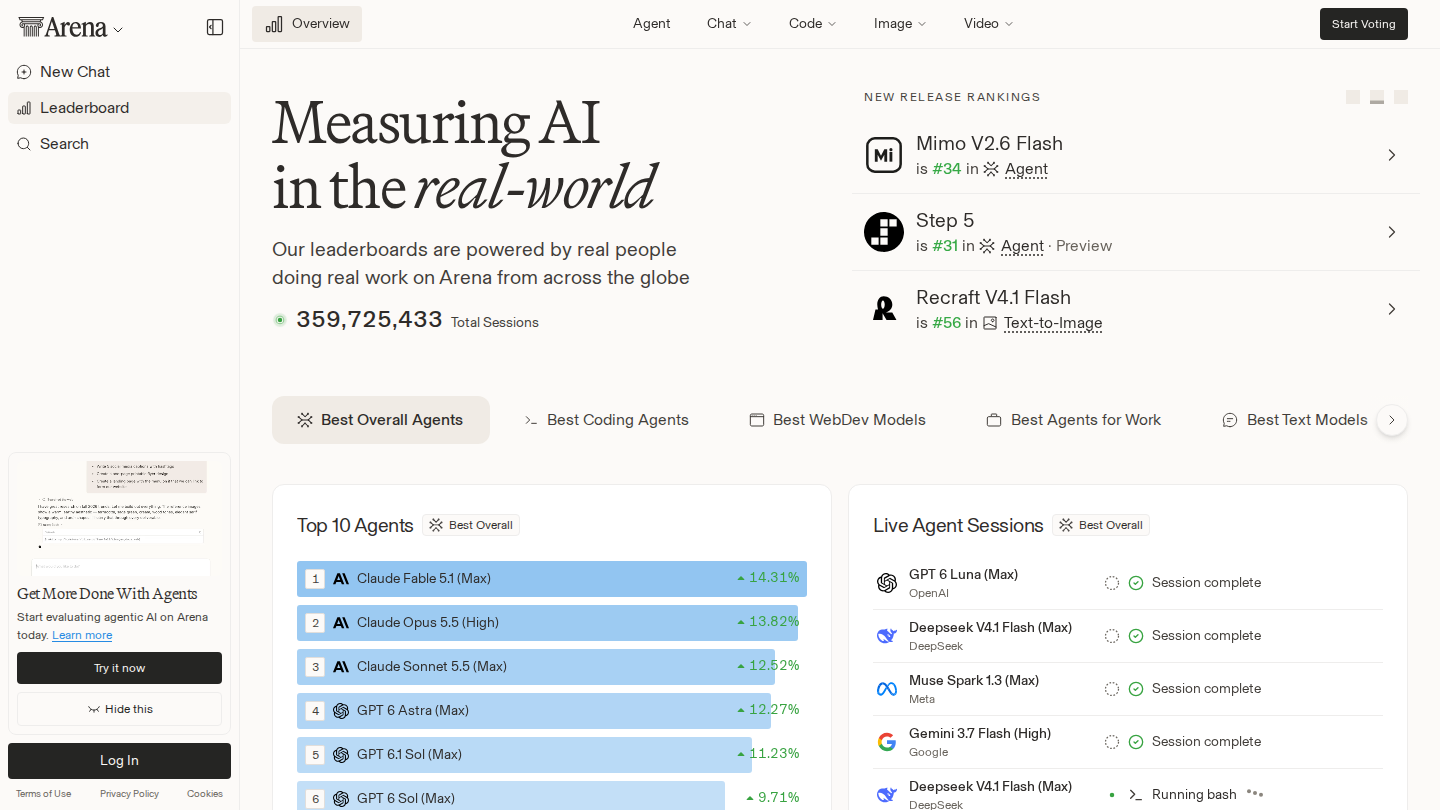This screenshot has width=1440, height=810.
Task: Click the agent preview thumbnail in promo card
Action: [119, 517]
